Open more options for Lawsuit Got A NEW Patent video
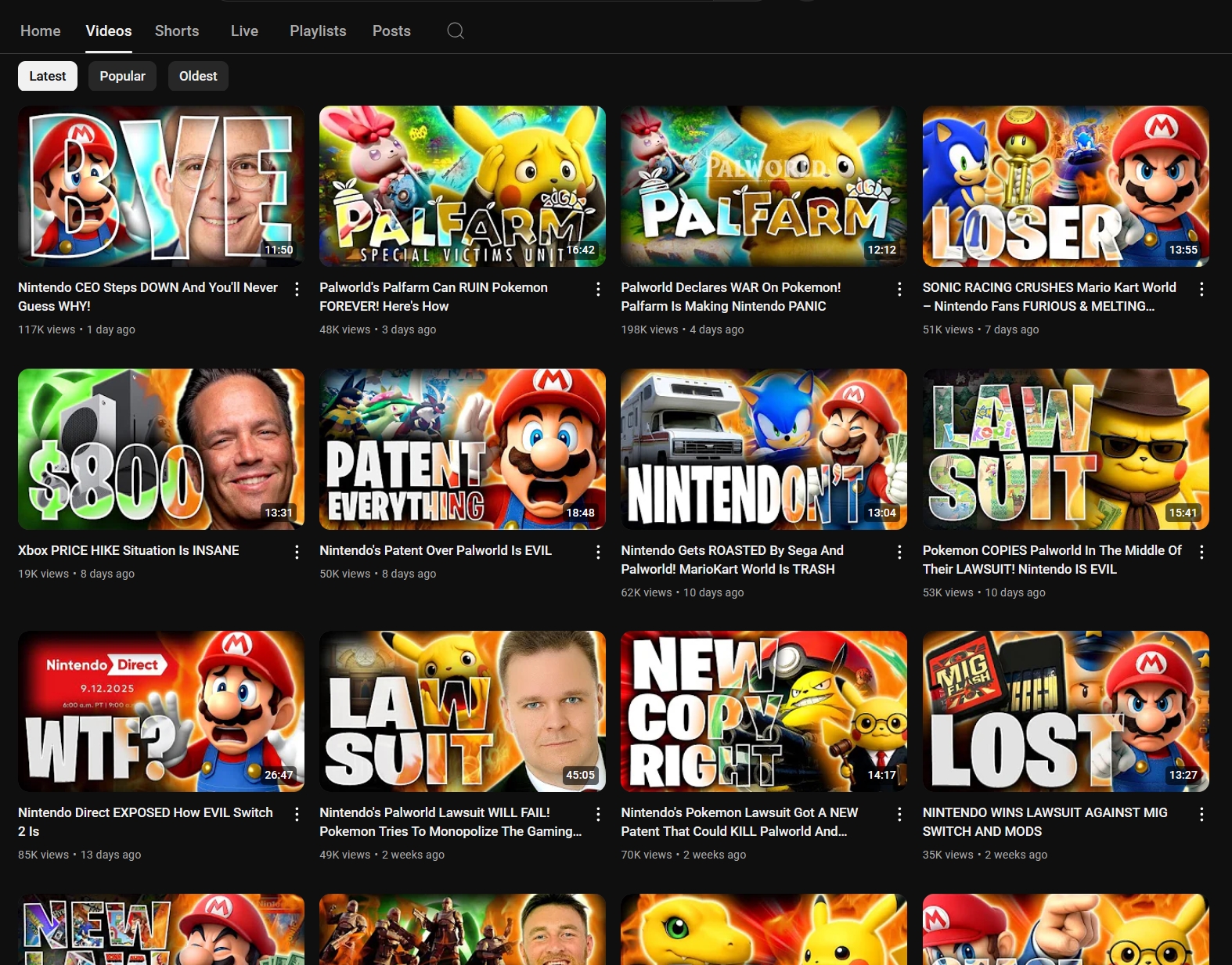 coord(899,815)
